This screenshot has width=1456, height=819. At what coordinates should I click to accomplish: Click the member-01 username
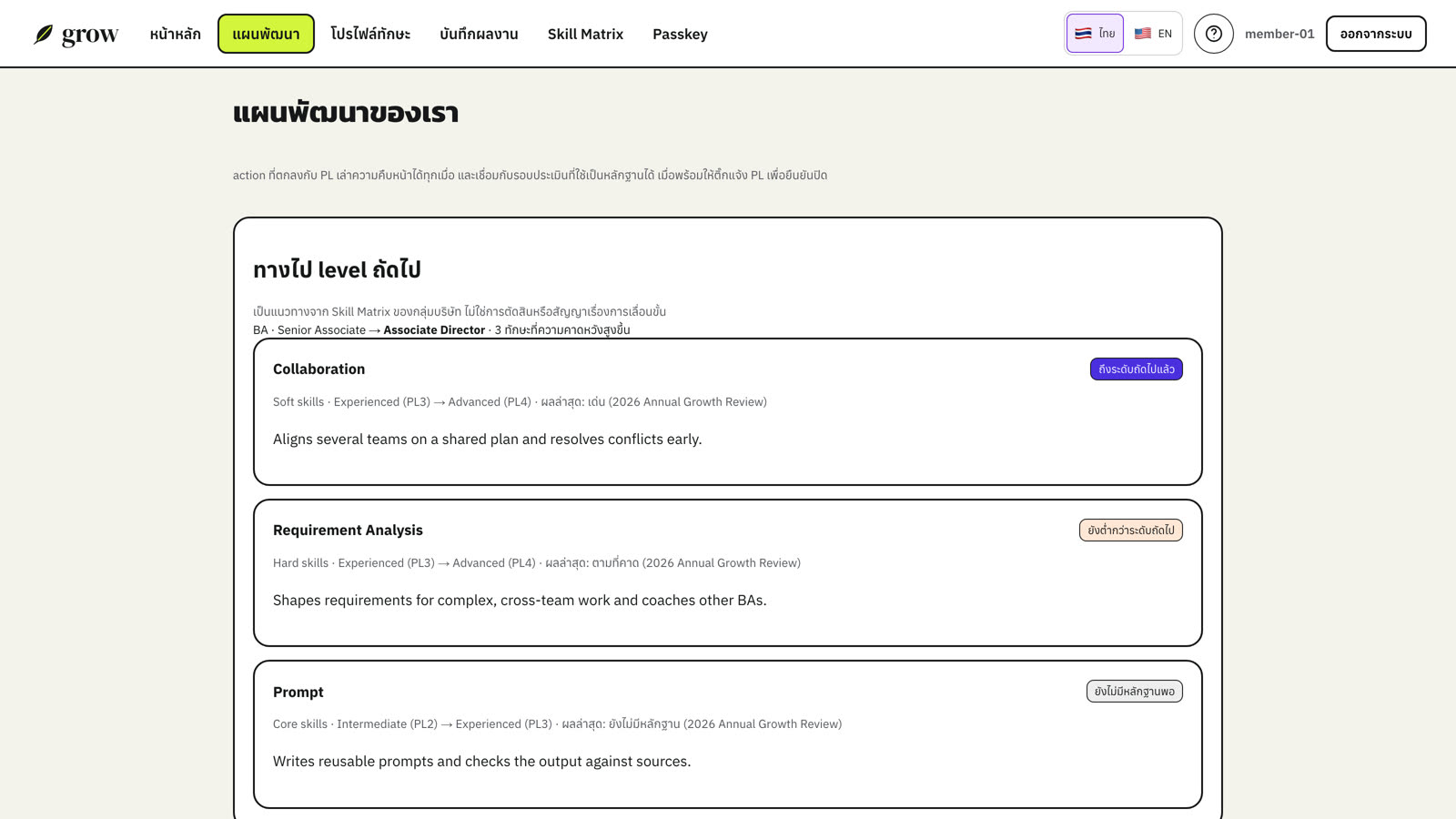pos(1279,34)
